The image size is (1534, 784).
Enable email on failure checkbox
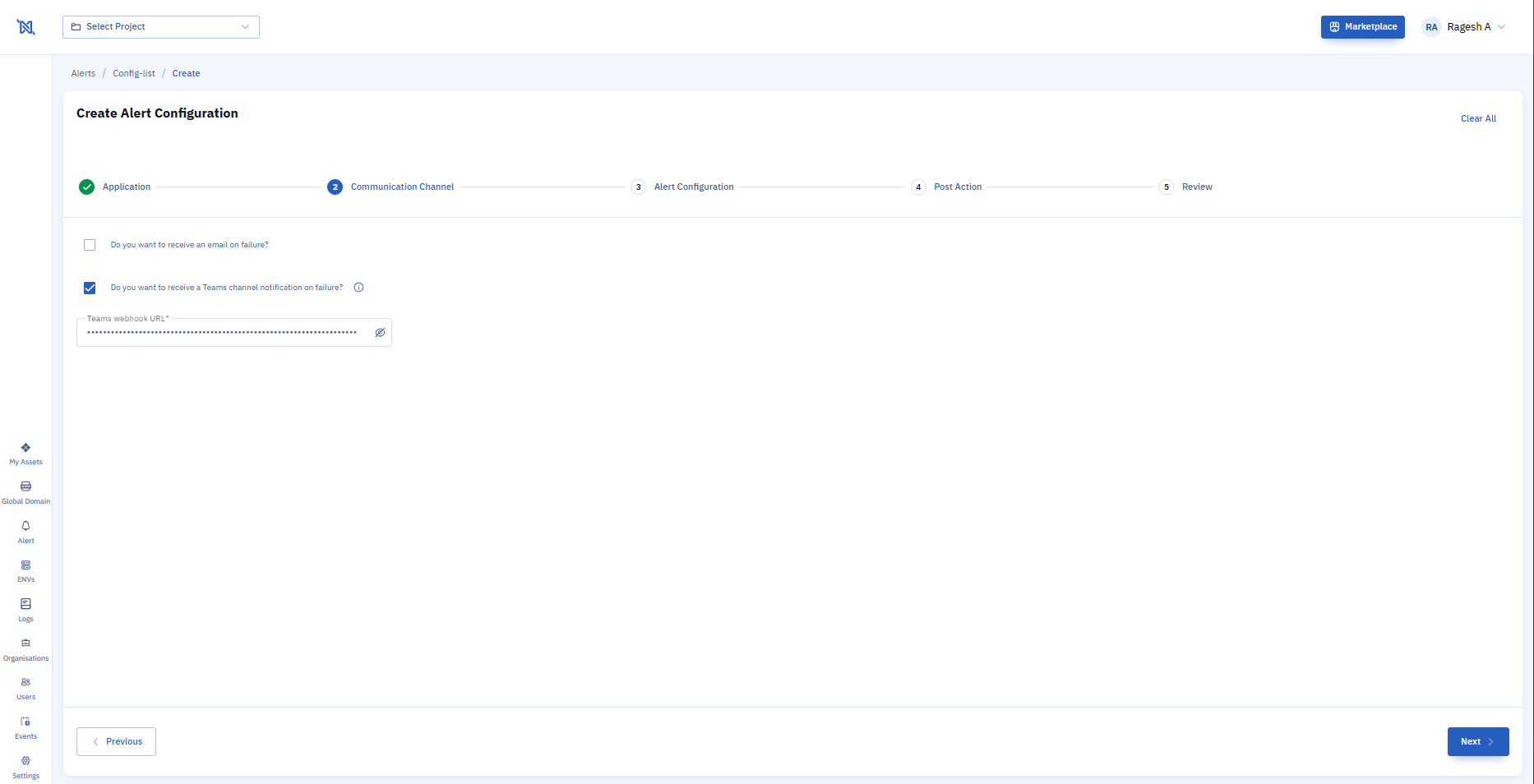(90, 245)
